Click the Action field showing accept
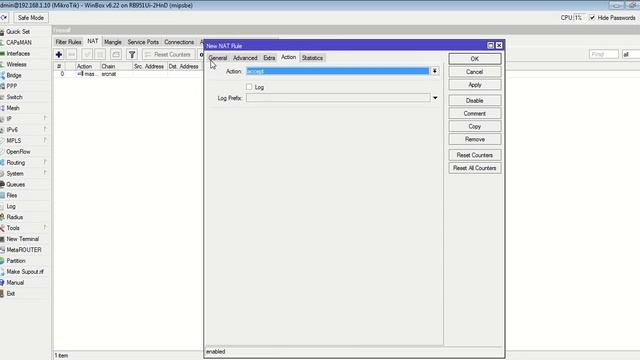The height and width of the screenshot is (360, 640). click(x=338, y=71)
